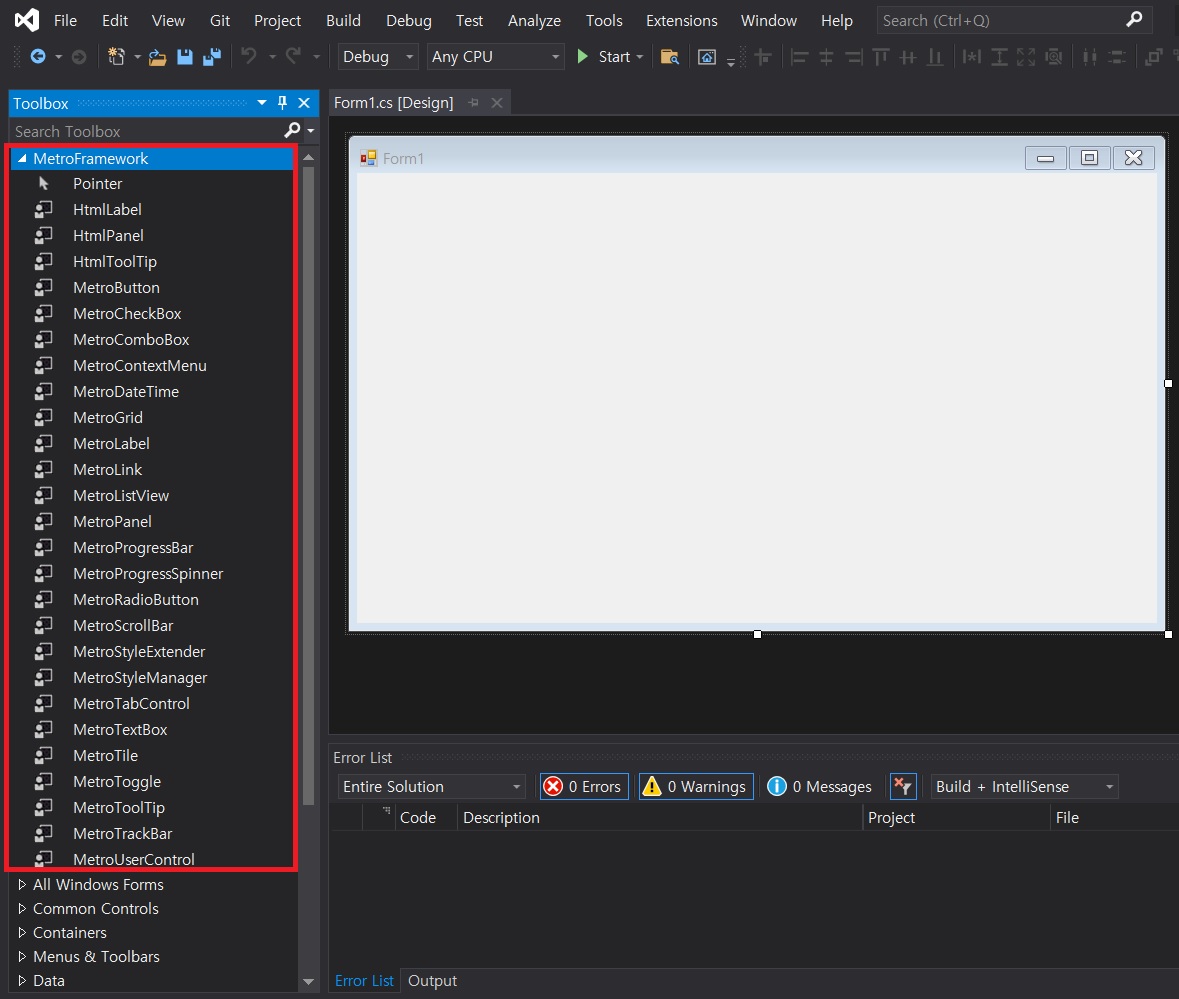The image size is (1179, 999).
Task: Close the Toolbox panel
Action: click(304, 103)
